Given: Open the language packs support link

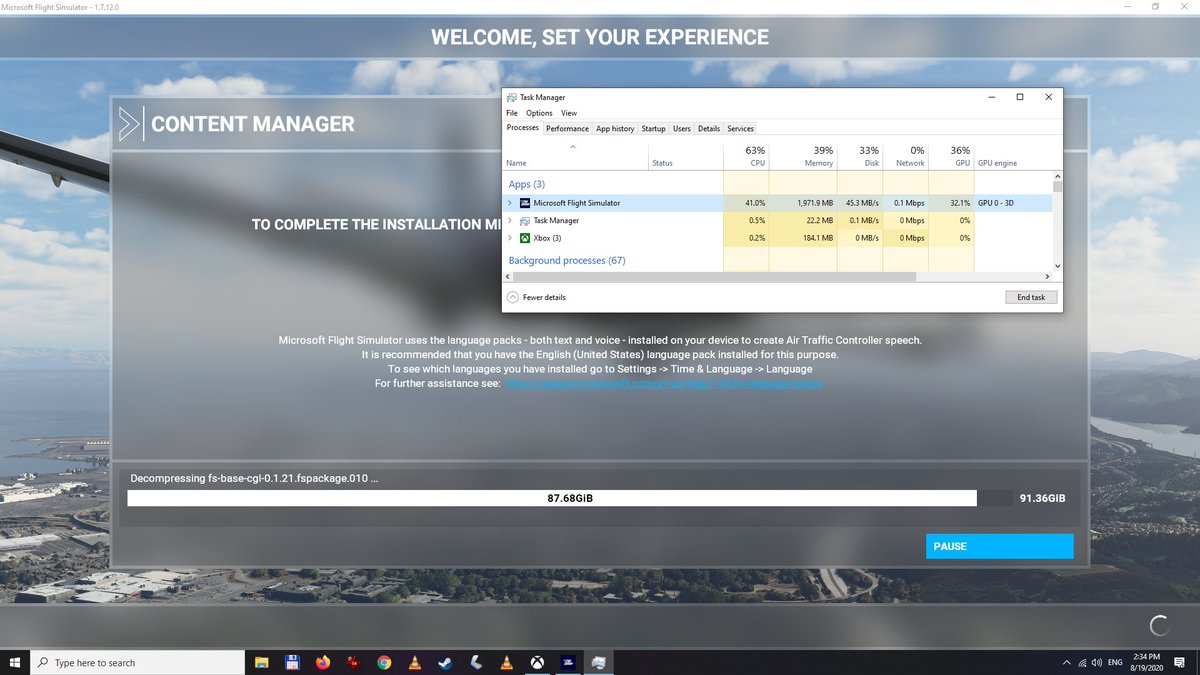Looking at the screenshot, I should point(664,384).
